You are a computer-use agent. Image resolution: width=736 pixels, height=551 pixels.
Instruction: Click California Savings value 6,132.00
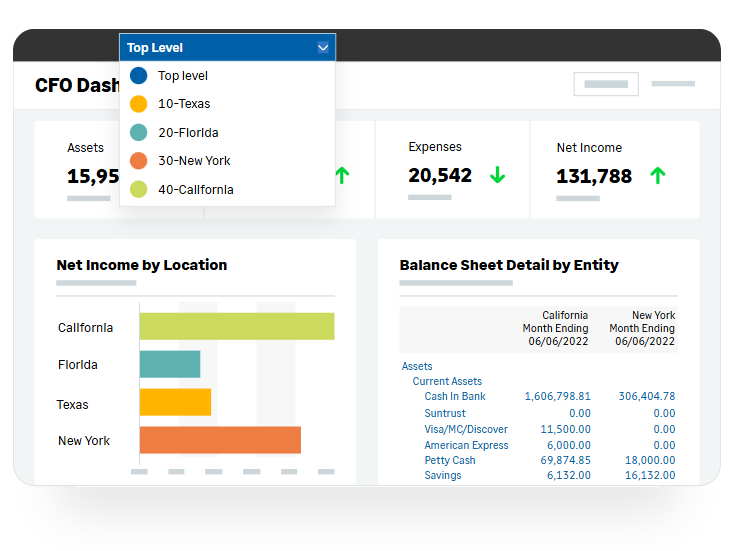(569, 475)
